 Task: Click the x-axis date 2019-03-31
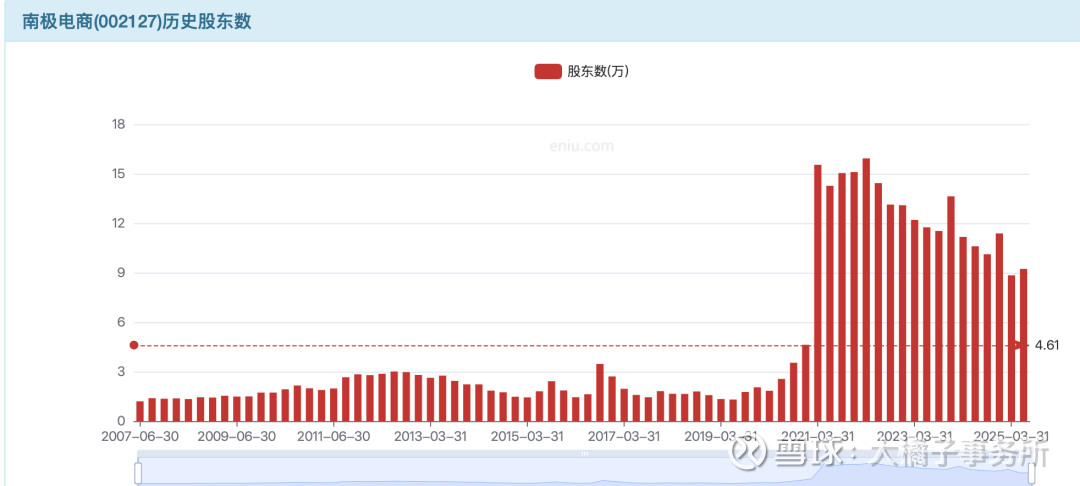(721, 436)
